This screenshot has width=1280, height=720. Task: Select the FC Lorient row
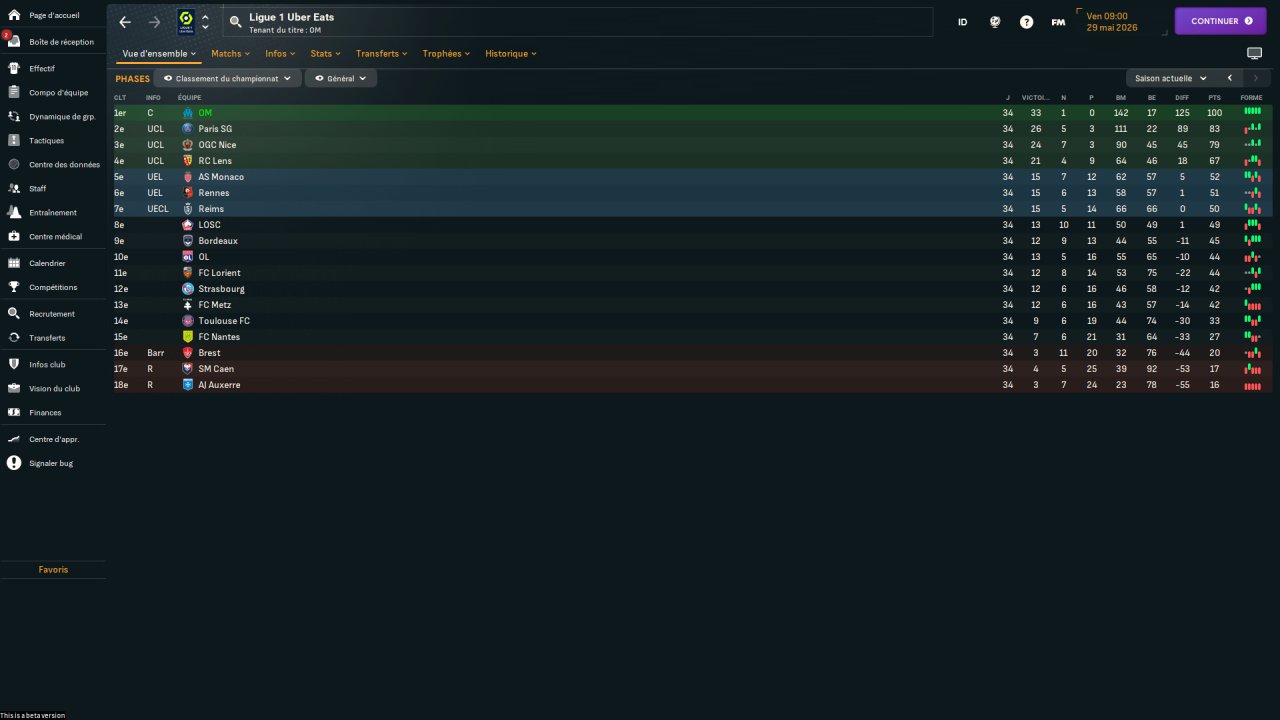(x=693, y=273)
